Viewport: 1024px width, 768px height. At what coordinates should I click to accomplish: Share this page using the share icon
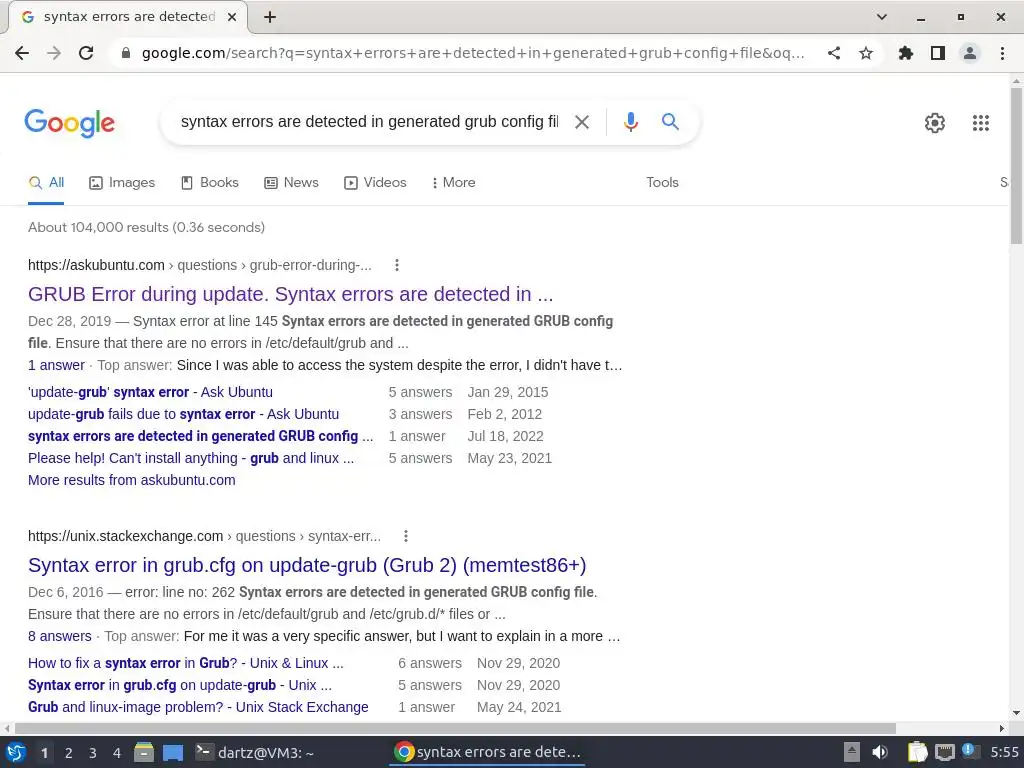[834, 53]
